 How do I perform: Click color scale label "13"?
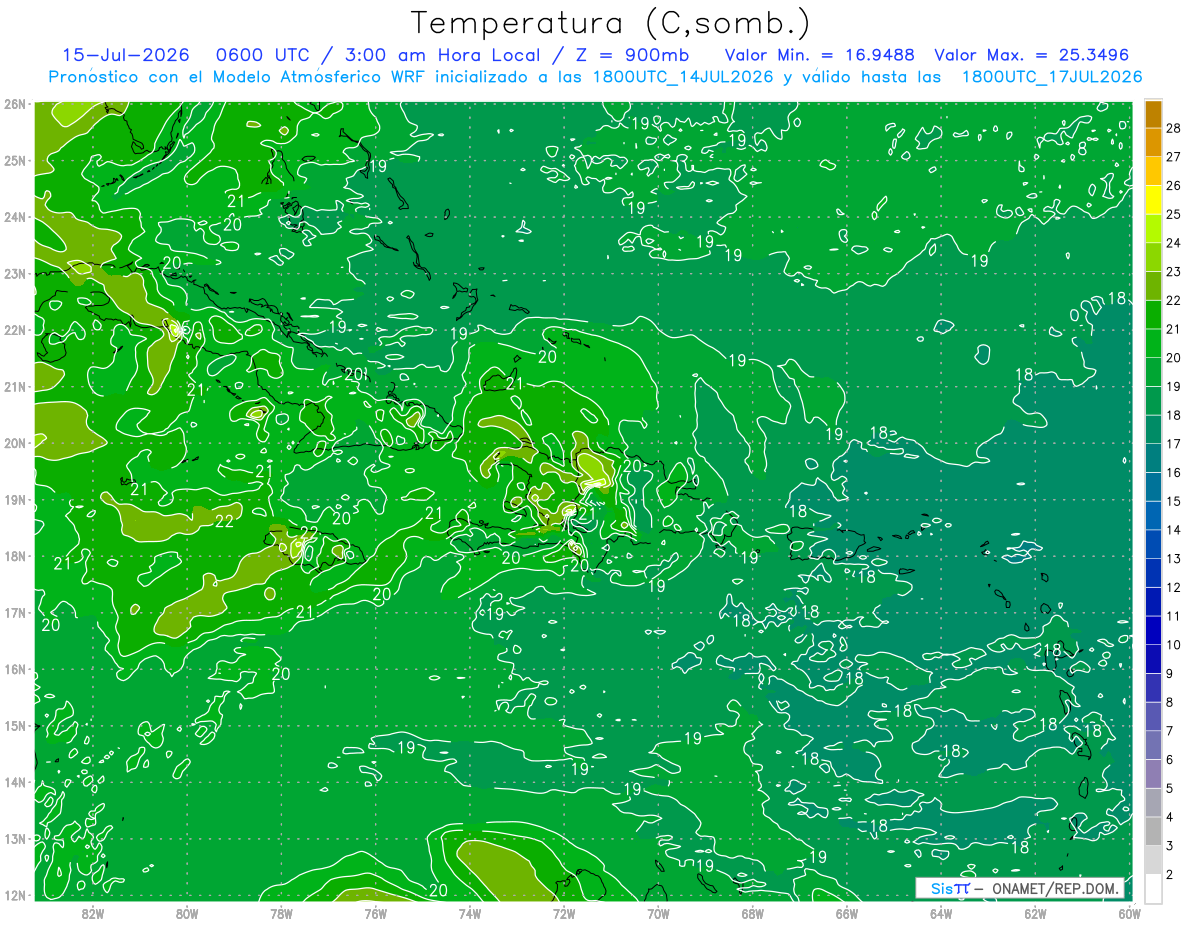[1174, 558]
